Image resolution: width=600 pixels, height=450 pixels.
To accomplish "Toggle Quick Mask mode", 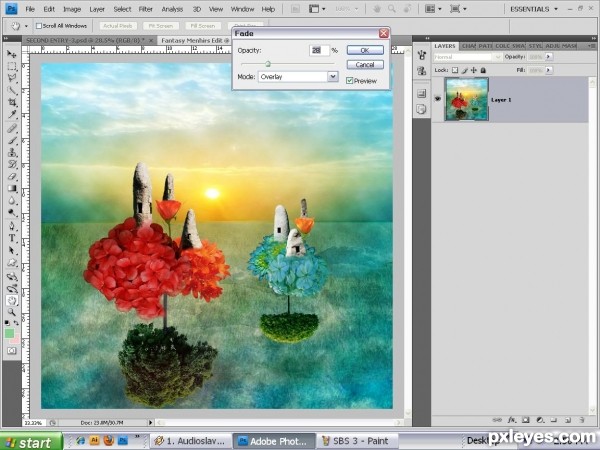I will click(x=12, y=351).
